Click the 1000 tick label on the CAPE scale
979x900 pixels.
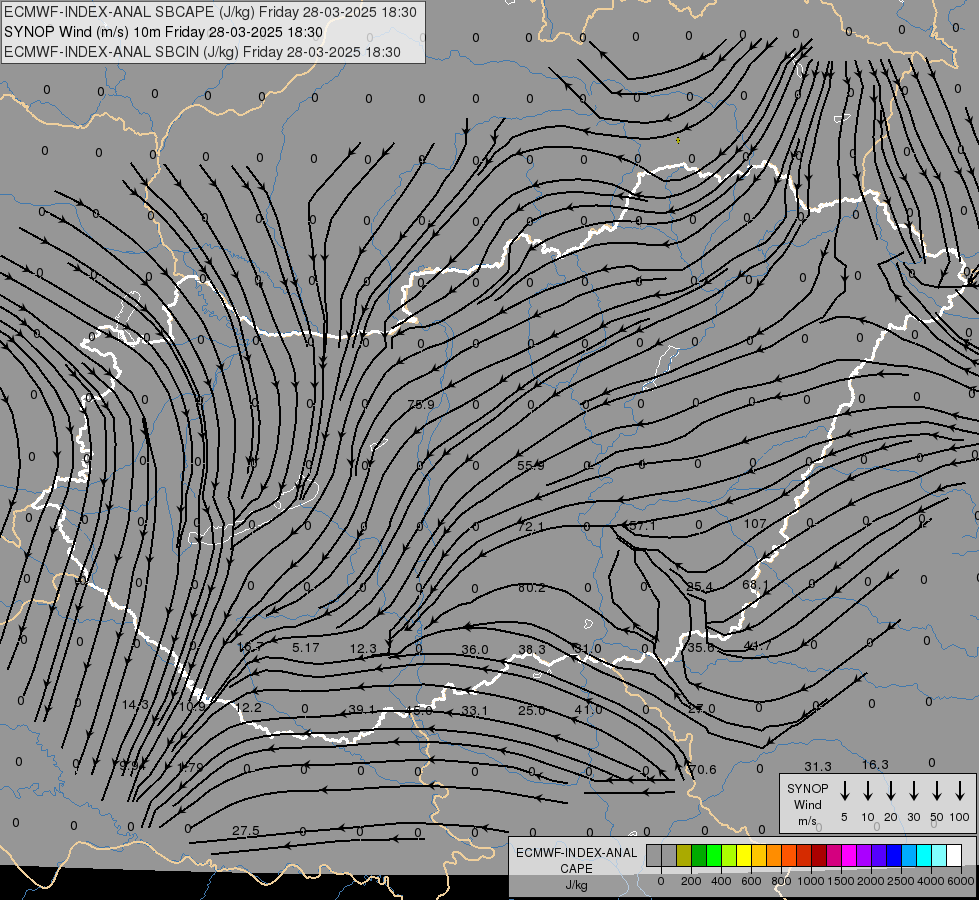tap(811, 881)
